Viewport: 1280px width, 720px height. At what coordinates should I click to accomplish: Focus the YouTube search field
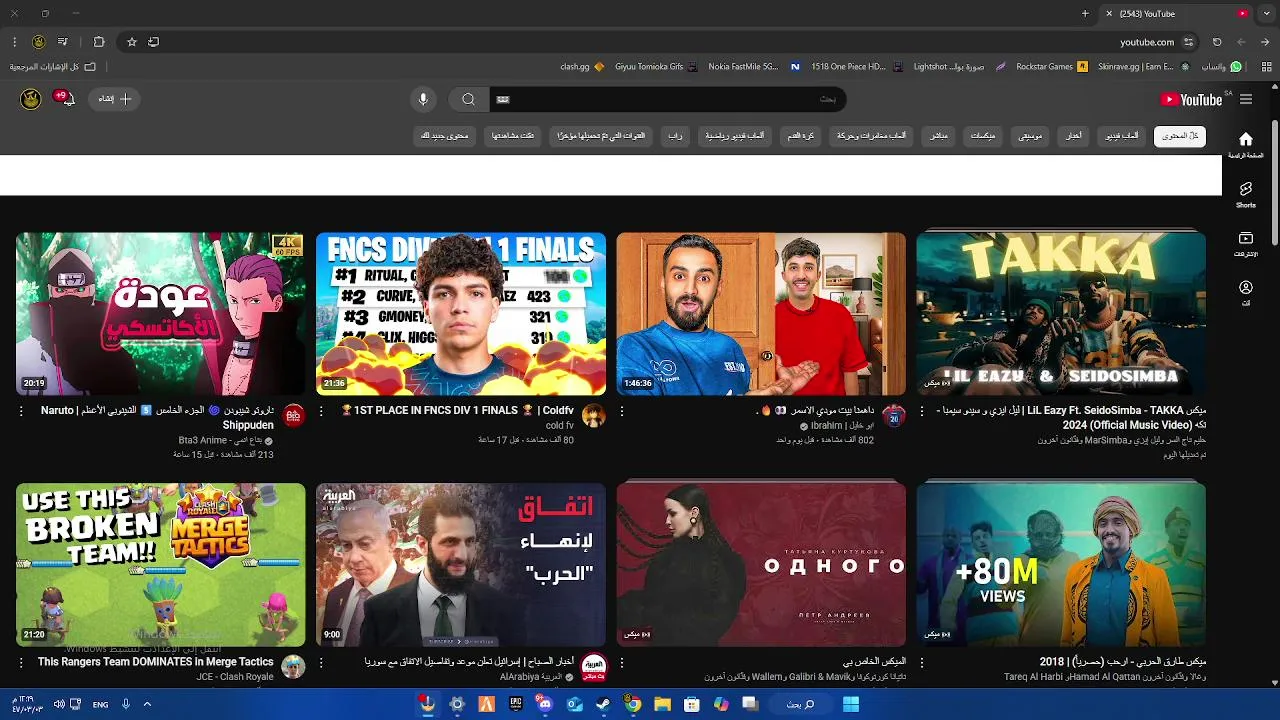[670, 99]
